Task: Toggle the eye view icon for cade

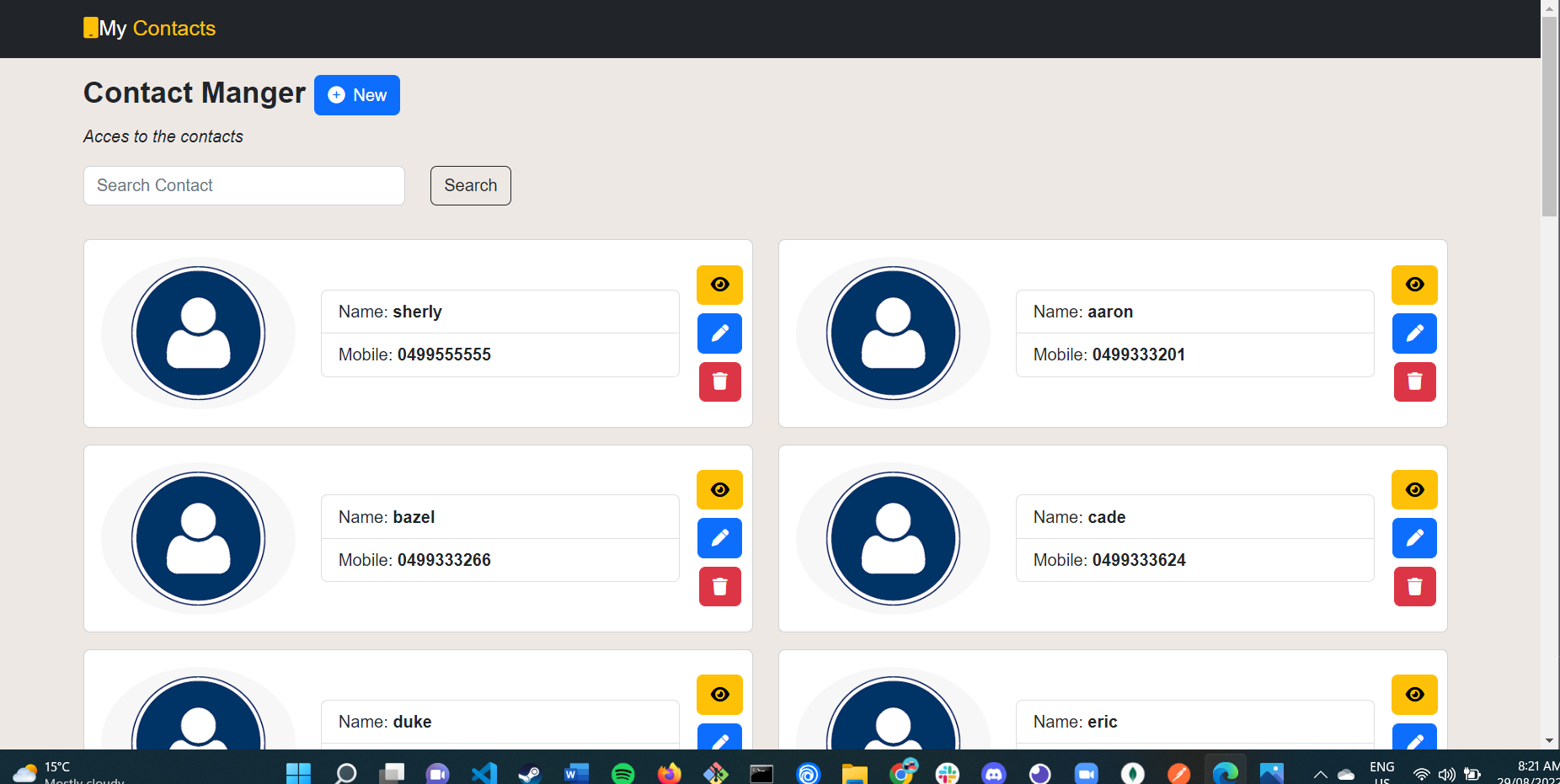Action: click(x=1414, y=489)
